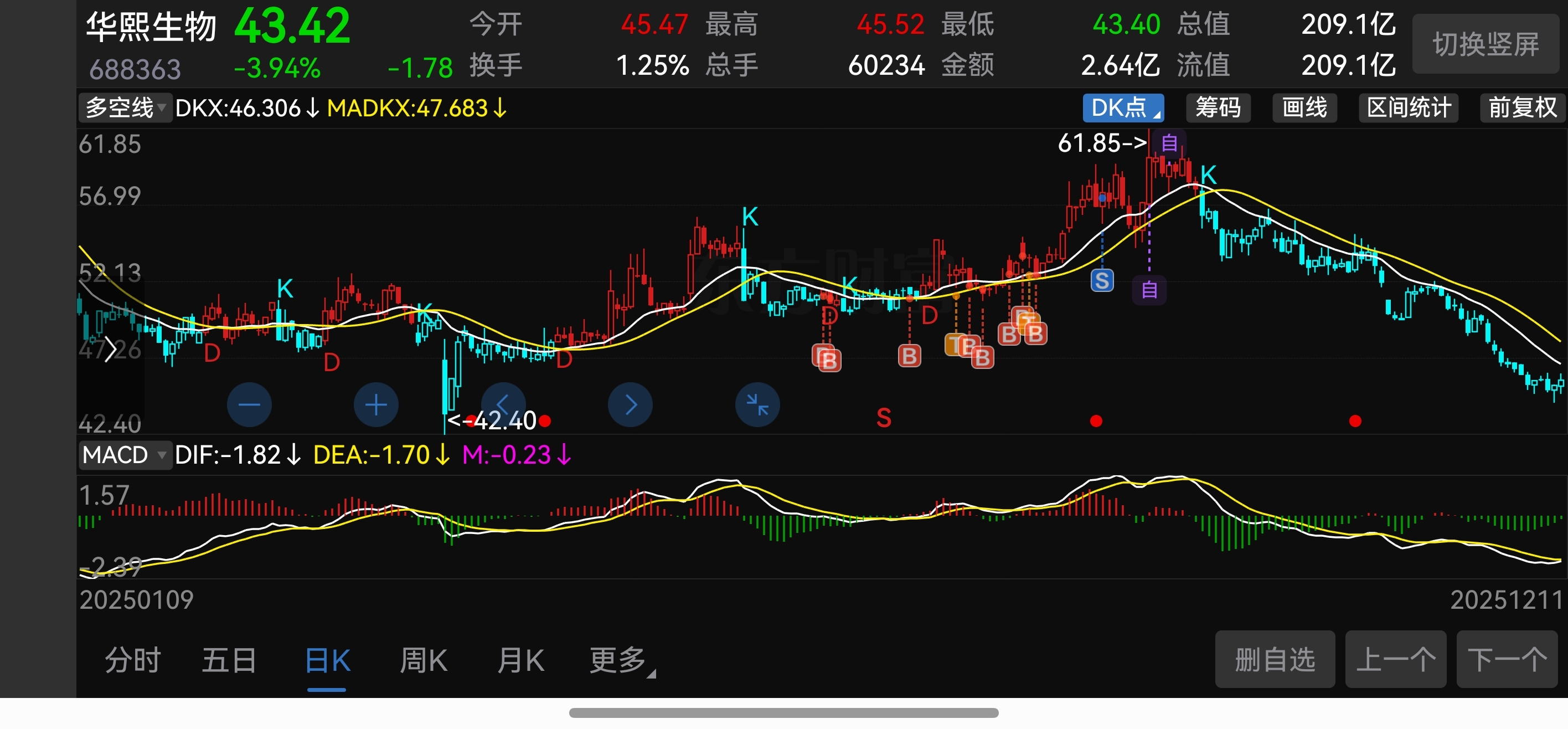Toggle the 筹码 chip distribution view
Image resolution: width=1568 pixels, height=729 pixels.
(1218, 109)
